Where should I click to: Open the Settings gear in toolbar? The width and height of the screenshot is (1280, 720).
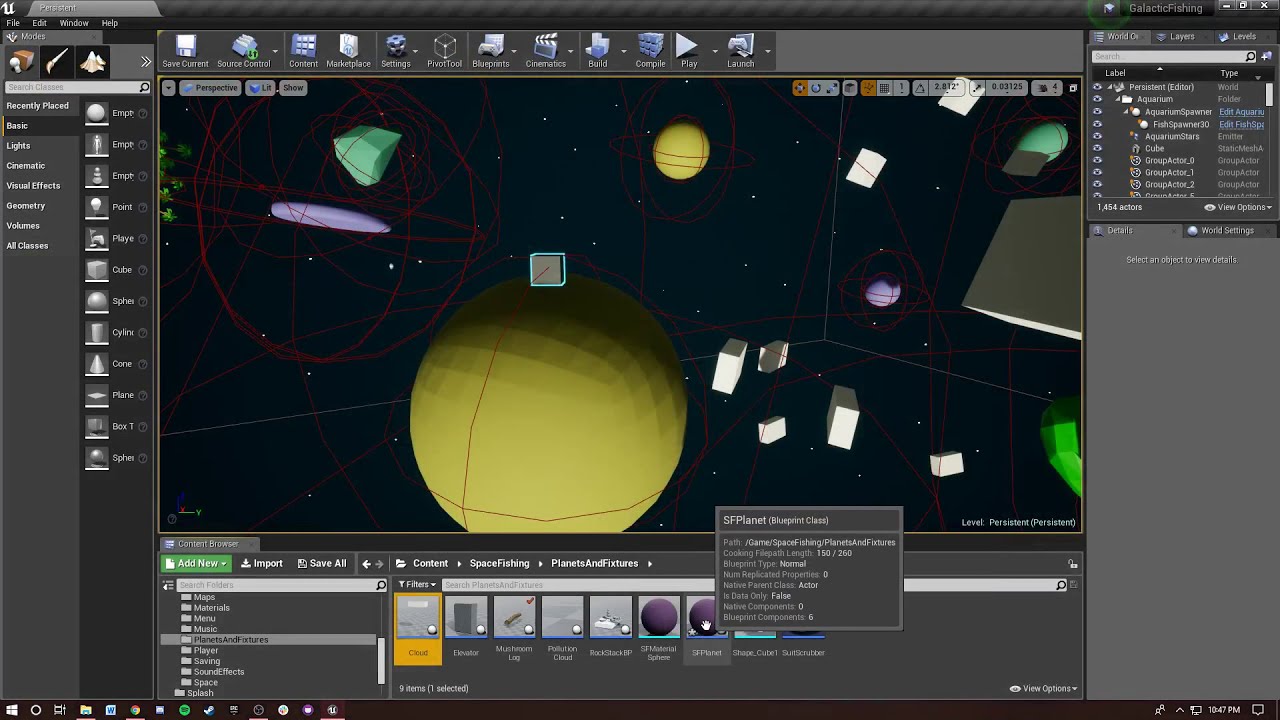coord(395,51)
